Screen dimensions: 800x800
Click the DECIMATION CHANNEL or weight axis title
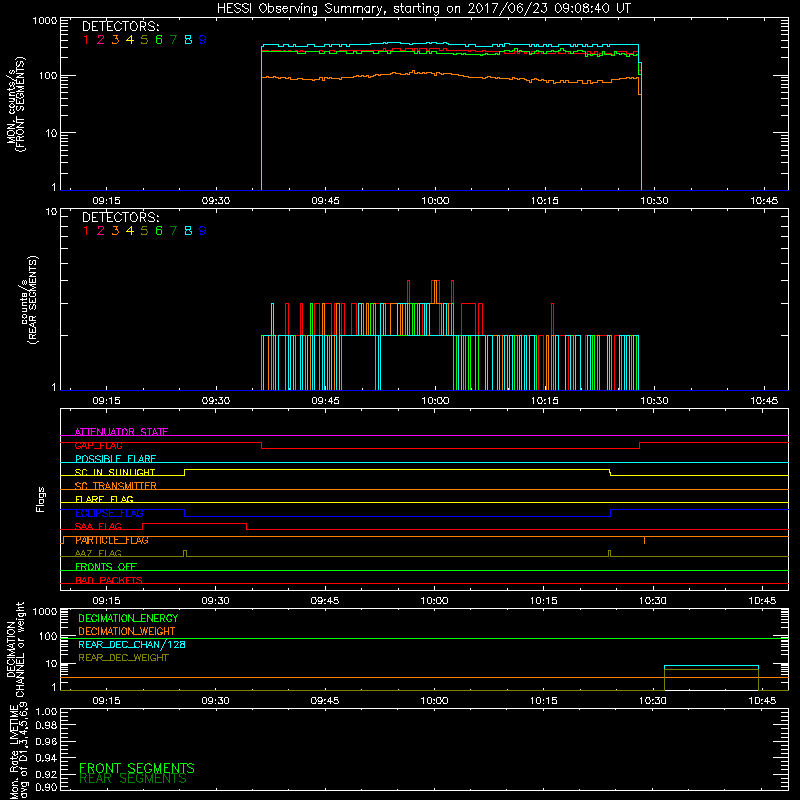click(15, 649)
